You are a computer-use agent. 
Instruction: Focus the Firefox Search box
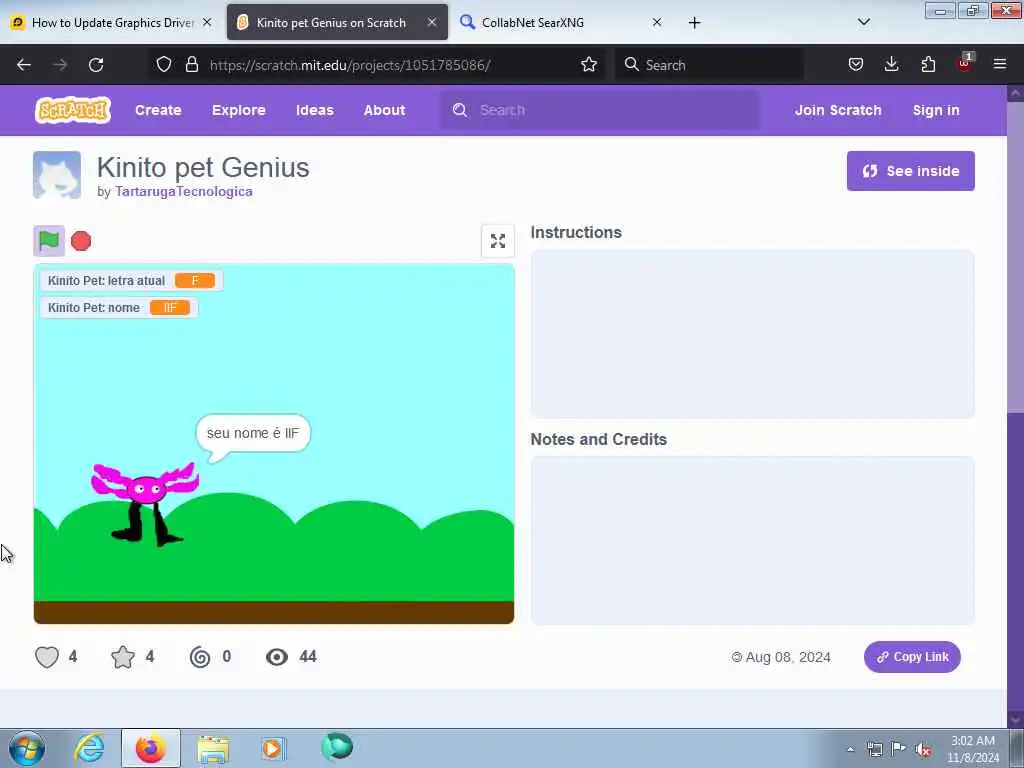pos(709,65)
